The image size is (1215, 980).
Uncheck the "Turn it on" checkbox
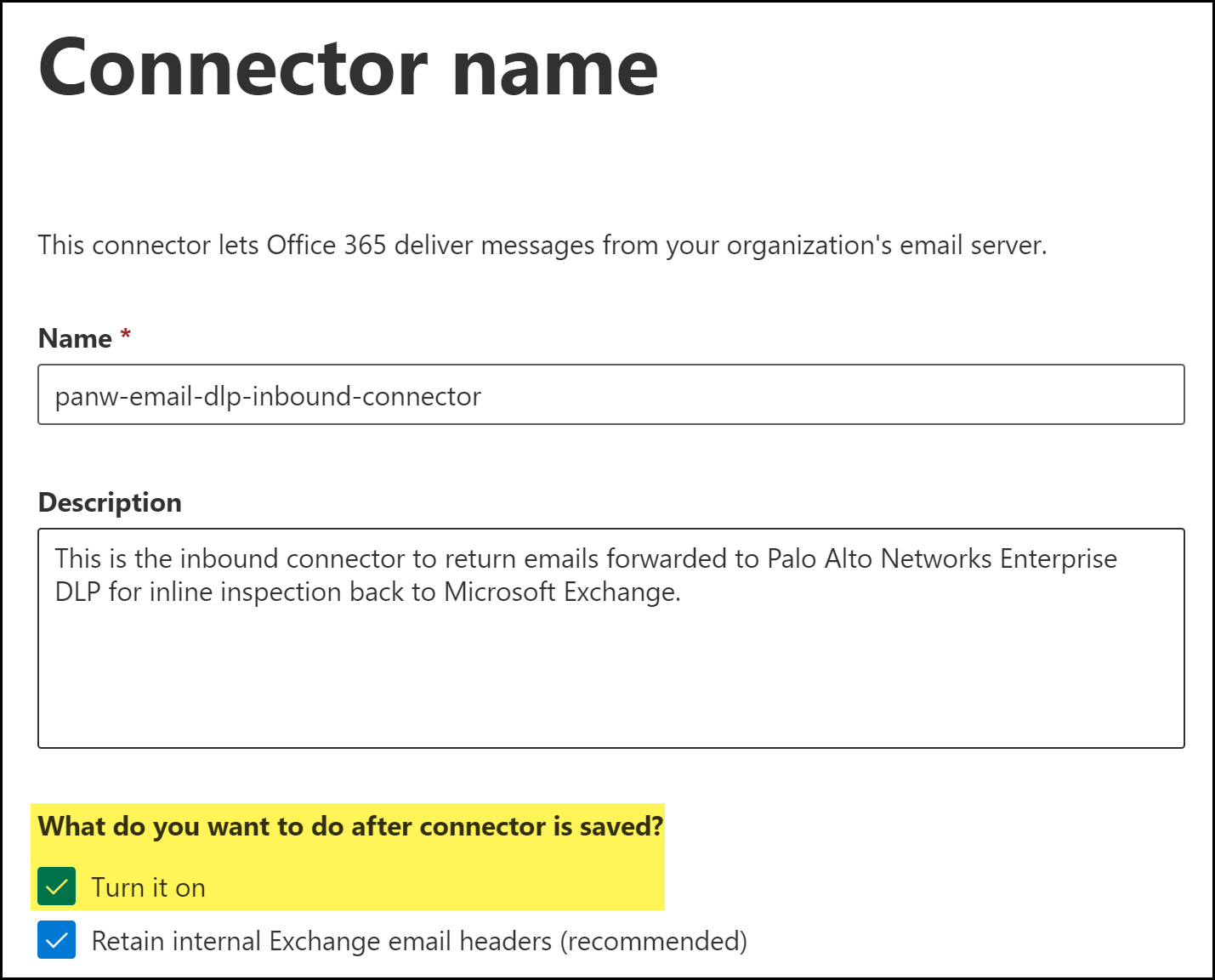pos(57,887)
